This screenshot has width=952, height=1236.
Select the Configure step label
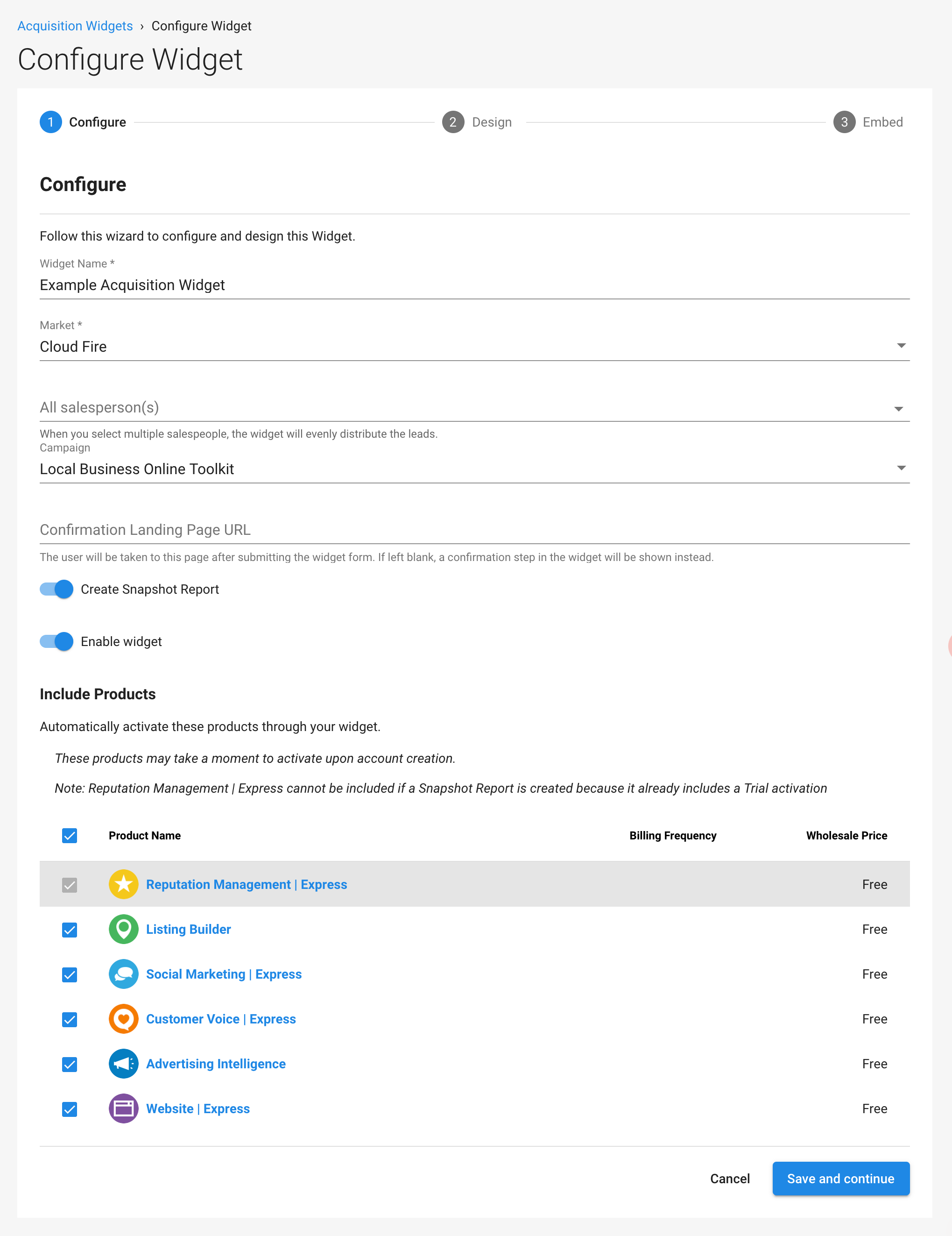[97, 122]
